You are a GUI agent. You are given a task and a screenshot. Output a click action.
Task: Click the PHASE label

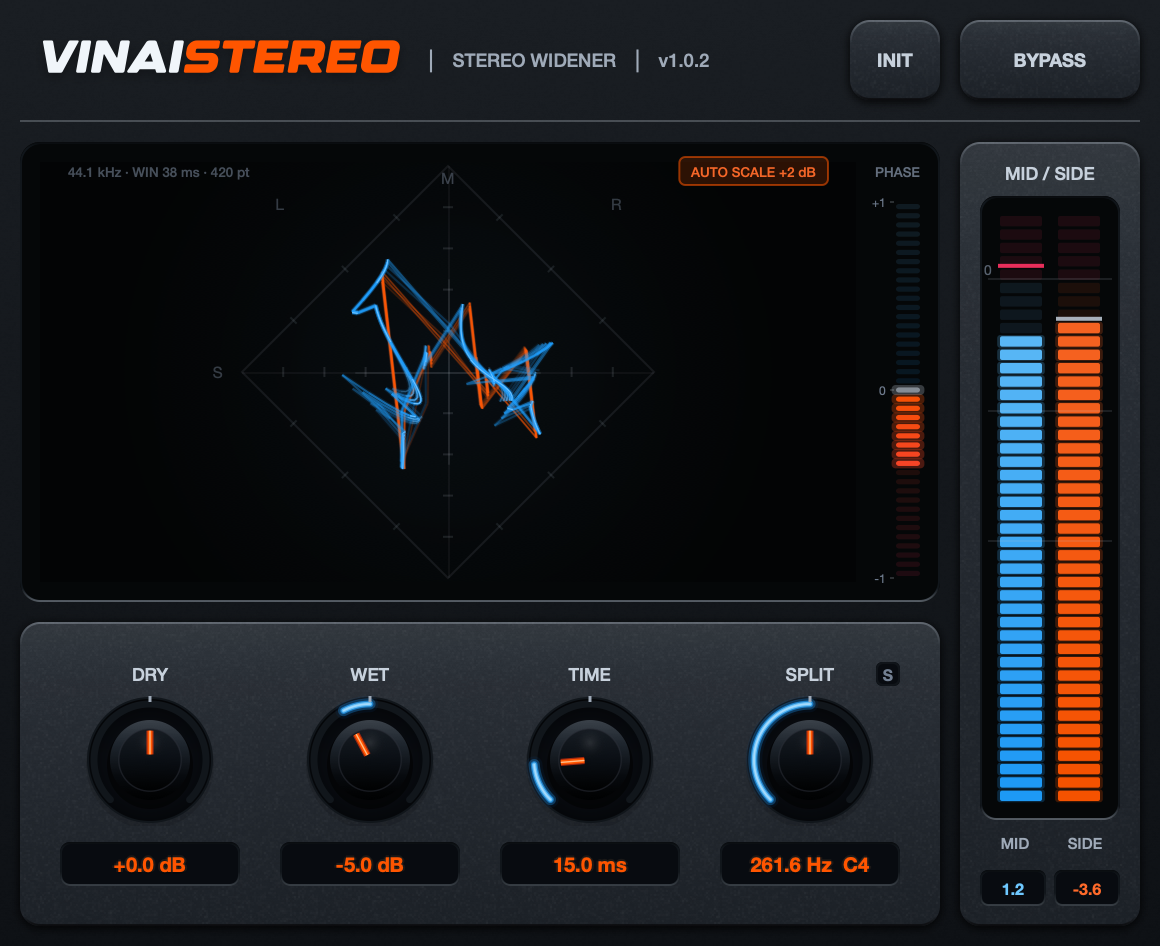click(897, 172)
